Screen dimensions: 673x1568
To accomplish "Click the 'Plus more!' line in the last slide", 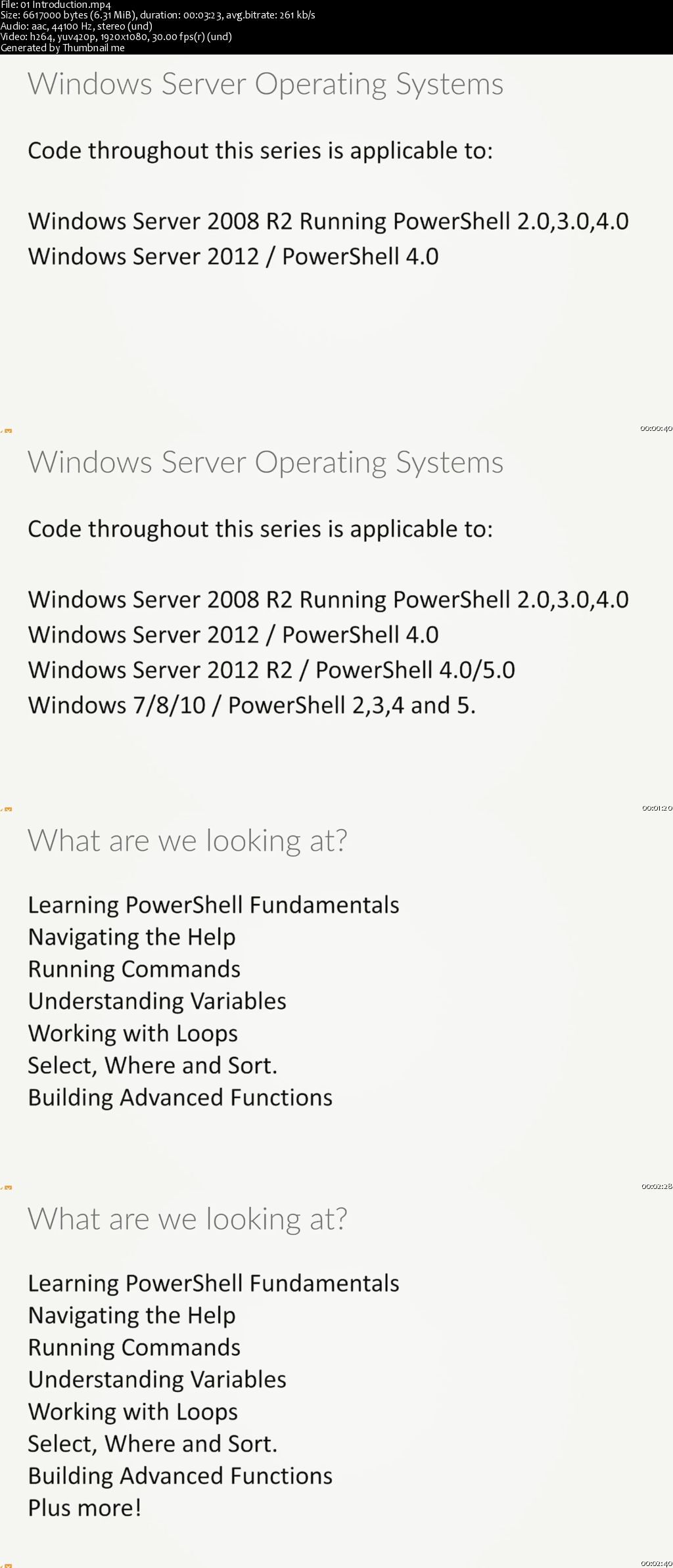I will click(x=85, y=1508).
